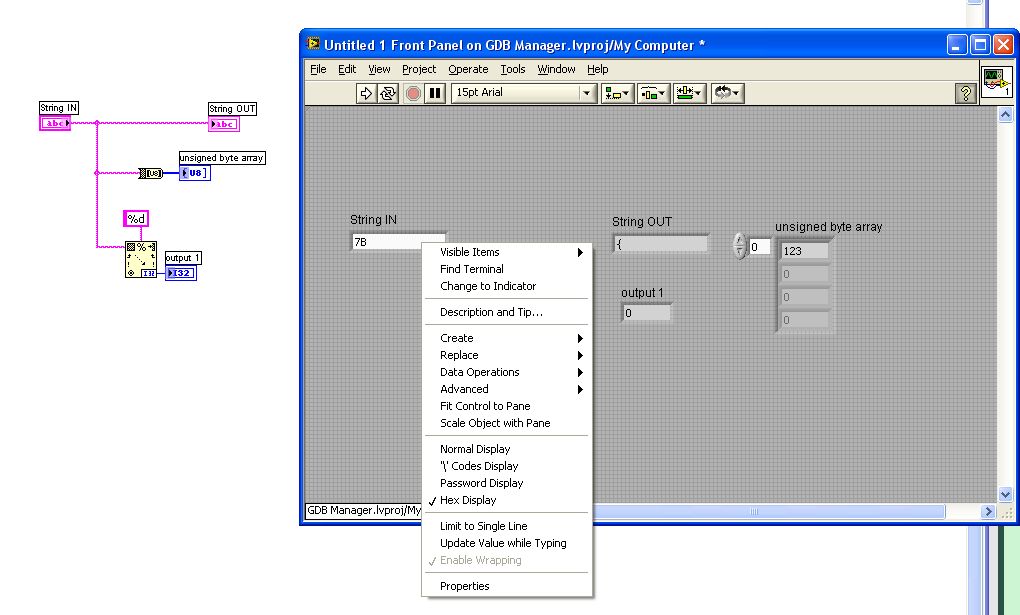Toggle Update Value while Typing
The width and height of the screenshot is (1020, 615).
pos(507,543)
